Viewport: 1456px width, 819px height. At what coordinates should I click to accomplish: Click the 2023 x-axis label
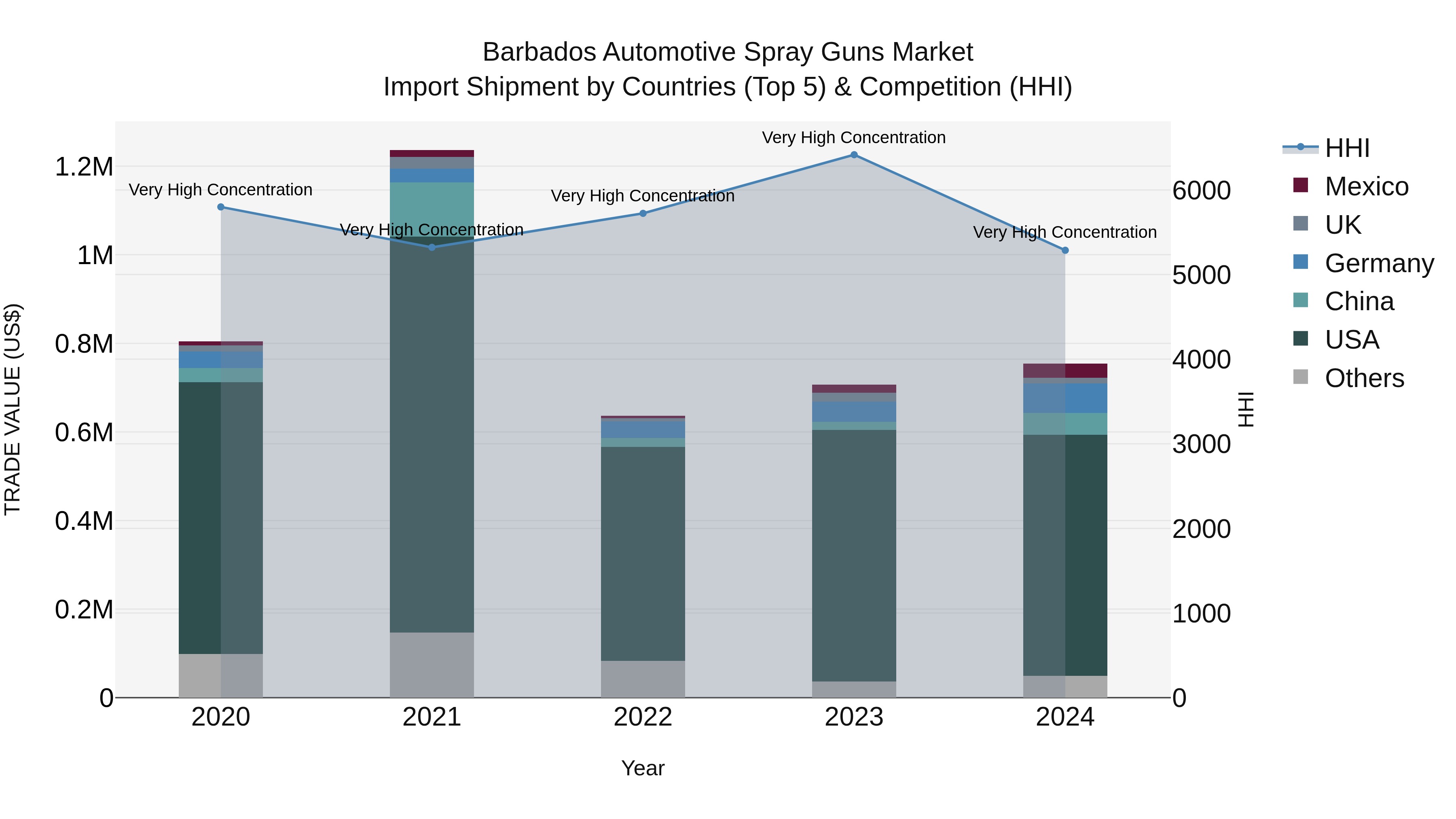(x=854, y=717)
